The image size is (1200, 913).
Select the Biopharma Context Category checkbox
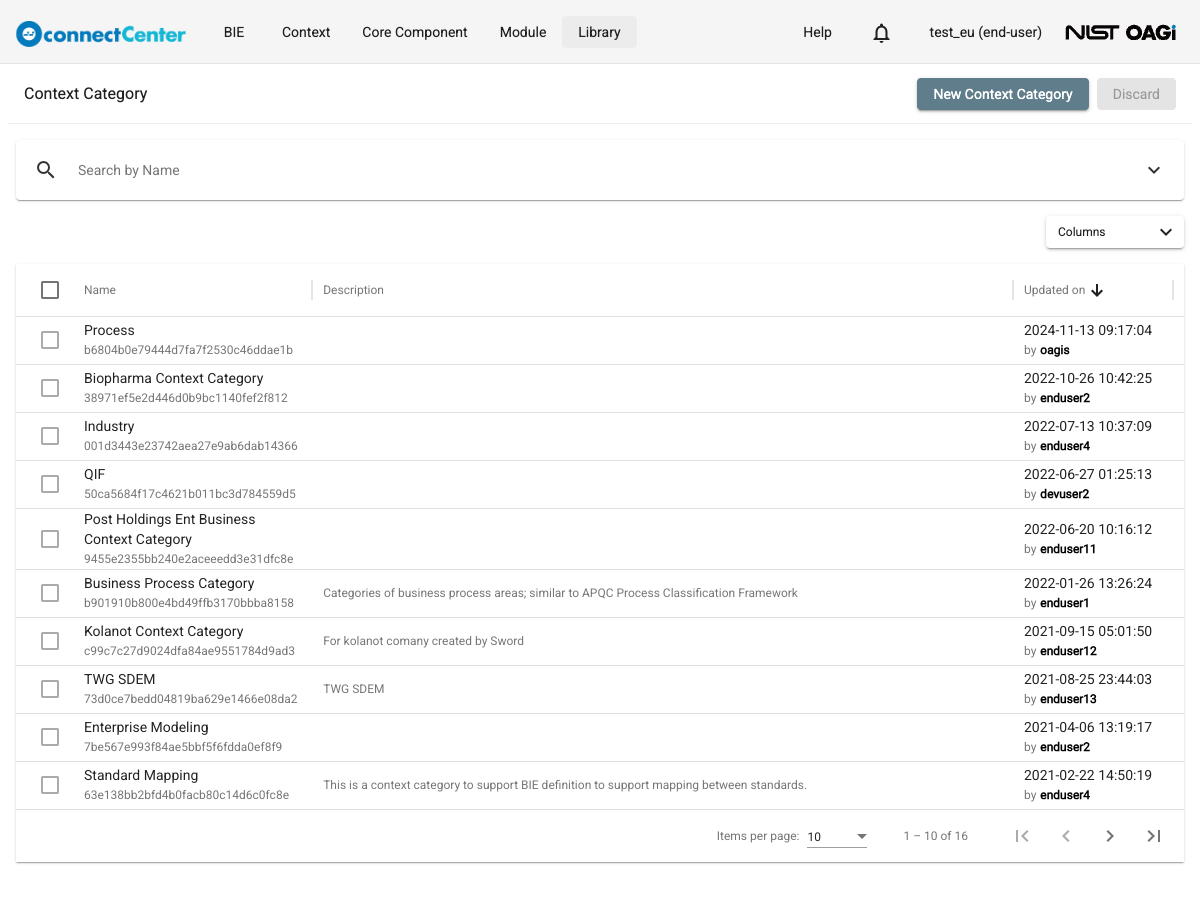(x=50, y=388)
